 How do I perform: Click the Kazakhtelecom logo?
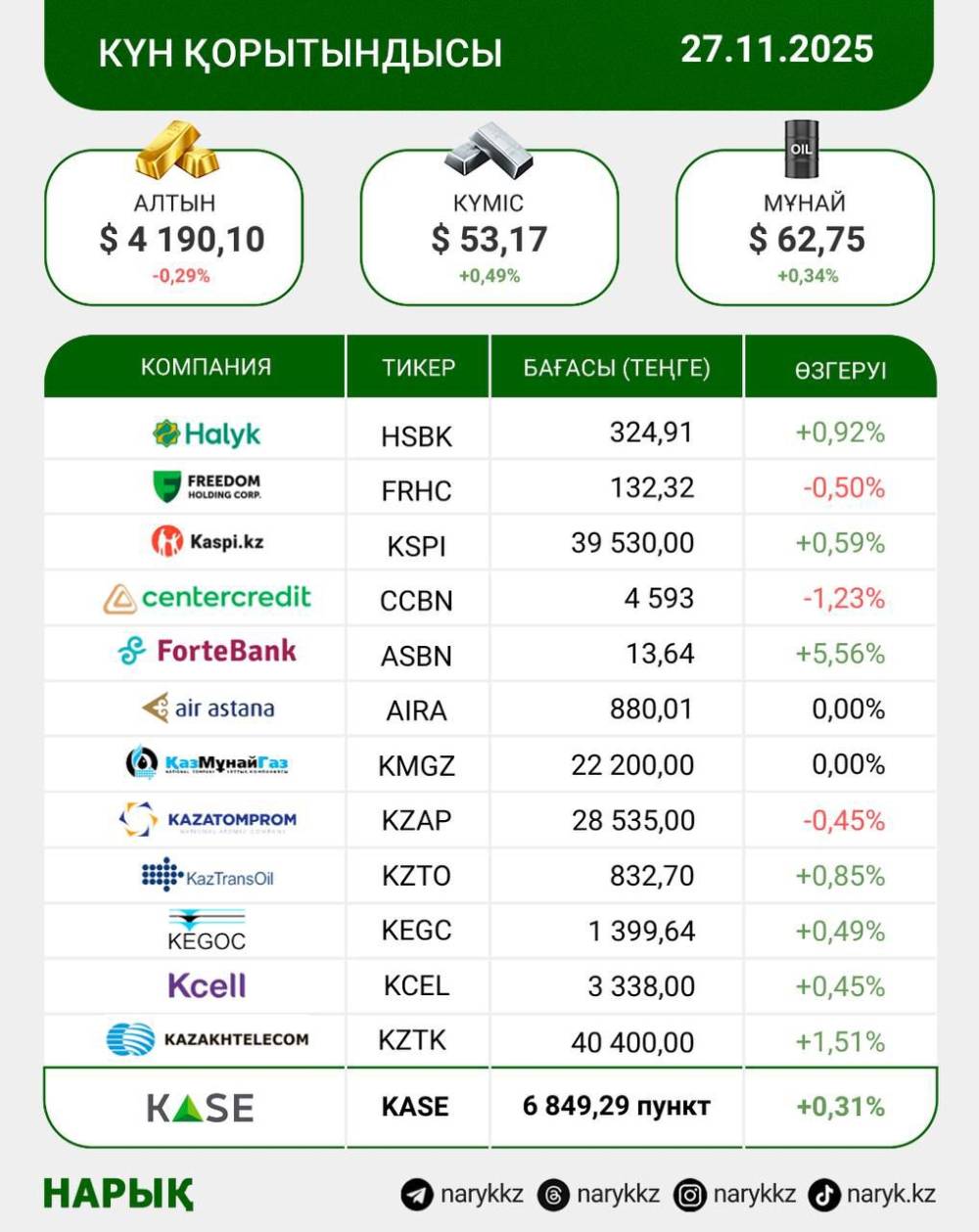click(x=208, y=1039)
